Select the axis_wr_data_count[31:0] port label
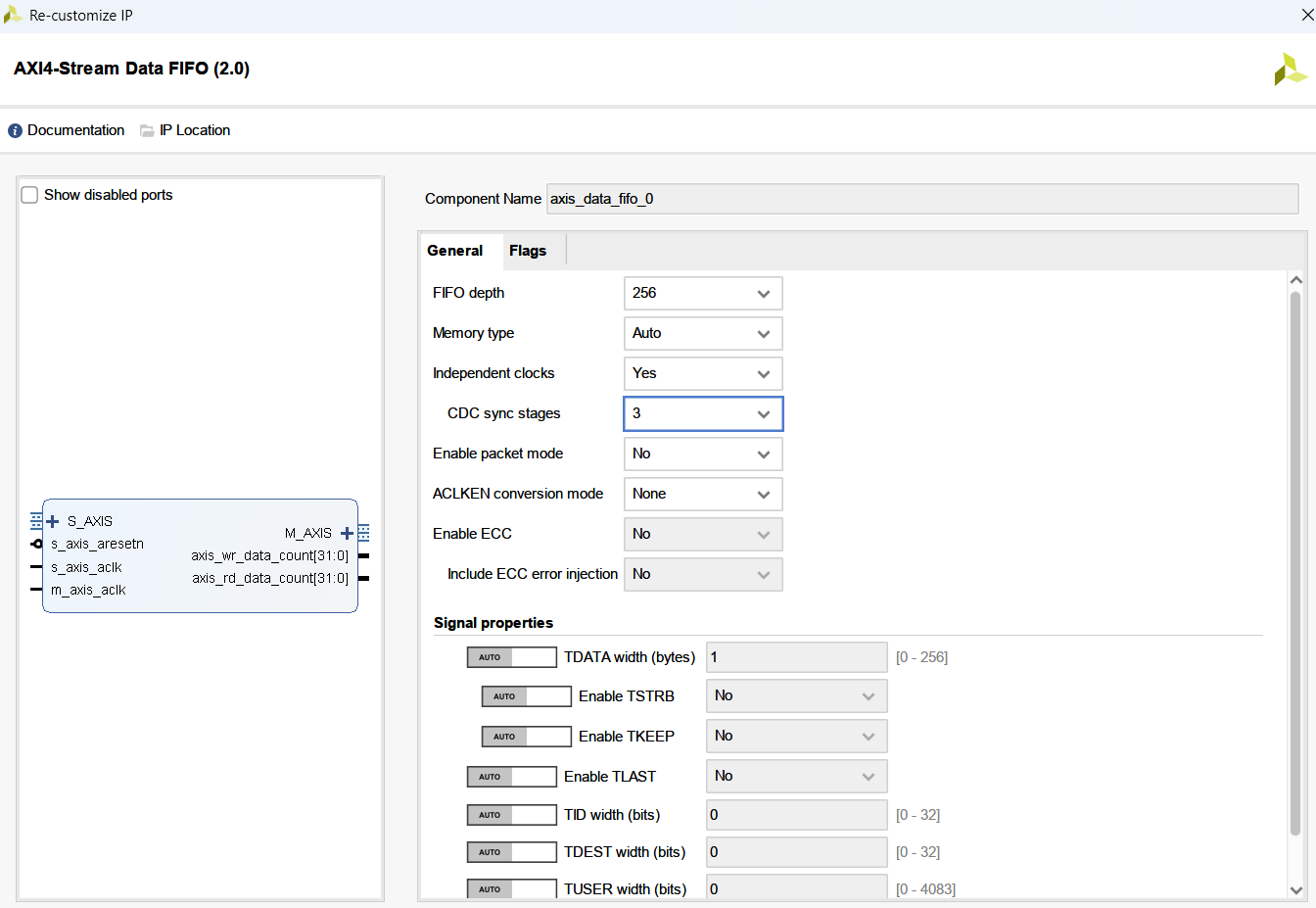 (270, 555)
